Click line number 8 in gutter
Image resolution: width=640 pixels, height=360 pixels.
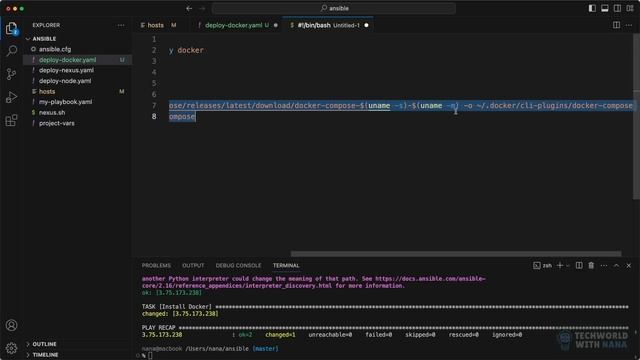click(x=154, y=117)
